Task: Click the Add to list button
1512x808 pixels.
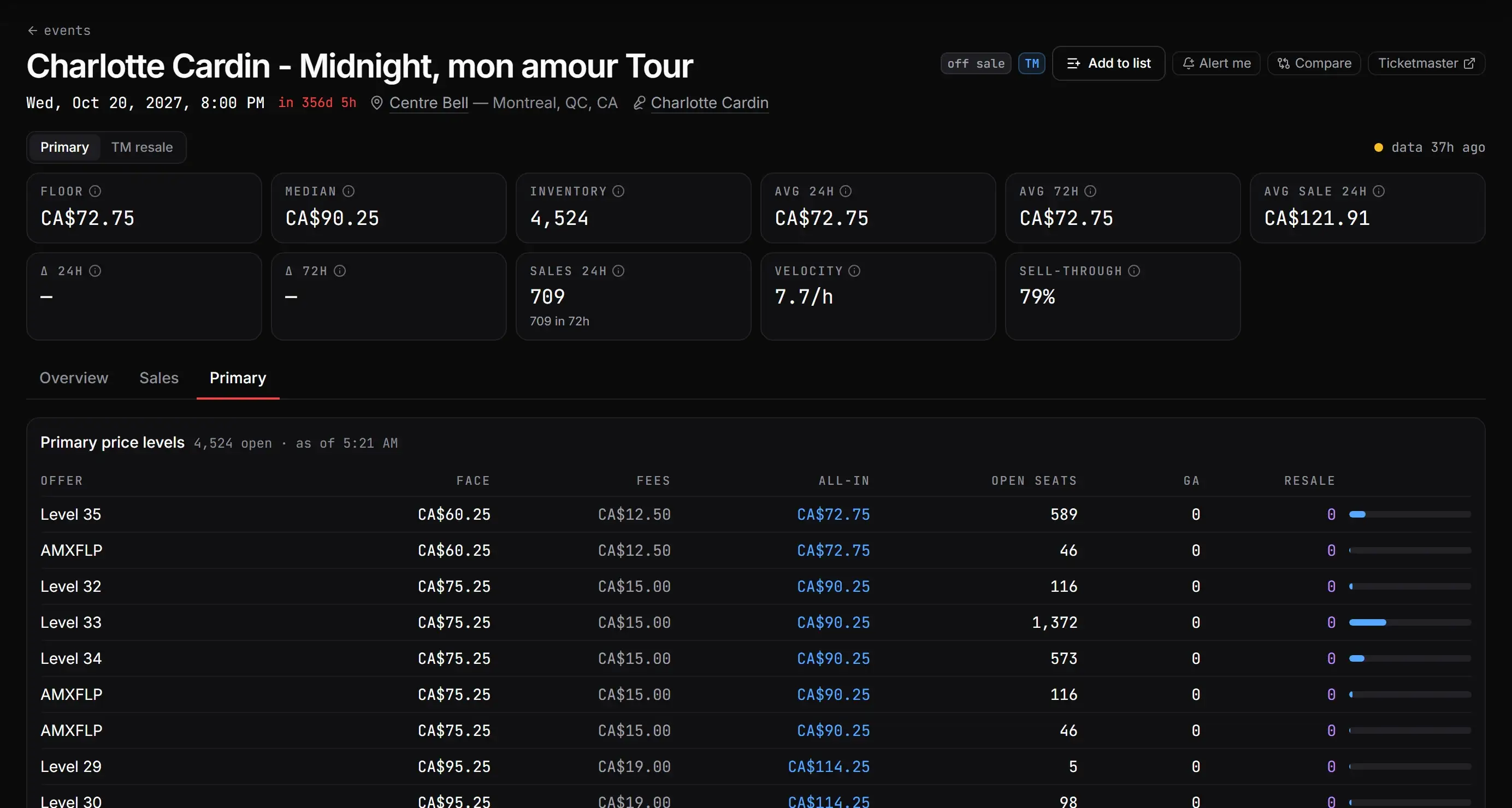Action: pos(1108,63)
